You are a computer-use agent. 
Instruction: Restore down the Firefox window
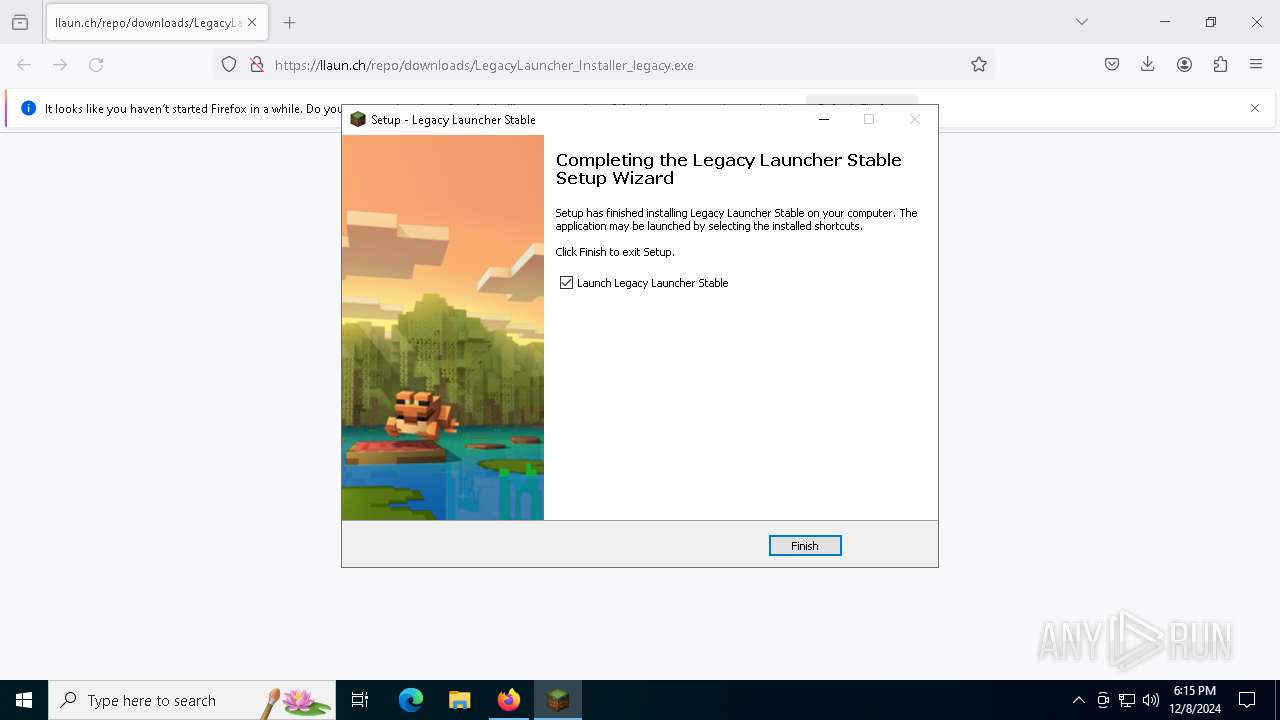click(1211, 22)
